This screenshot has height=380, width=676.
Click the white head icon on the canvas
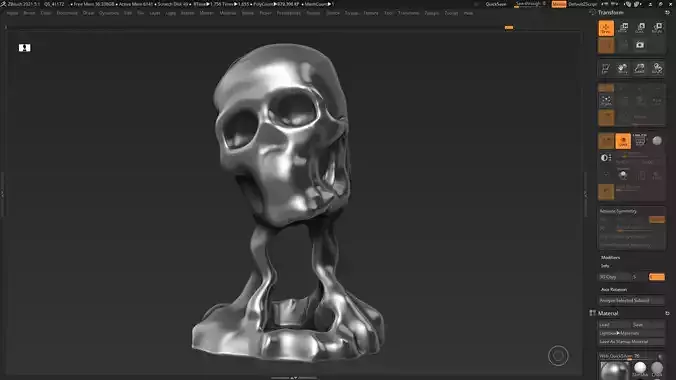click(25, 48)
